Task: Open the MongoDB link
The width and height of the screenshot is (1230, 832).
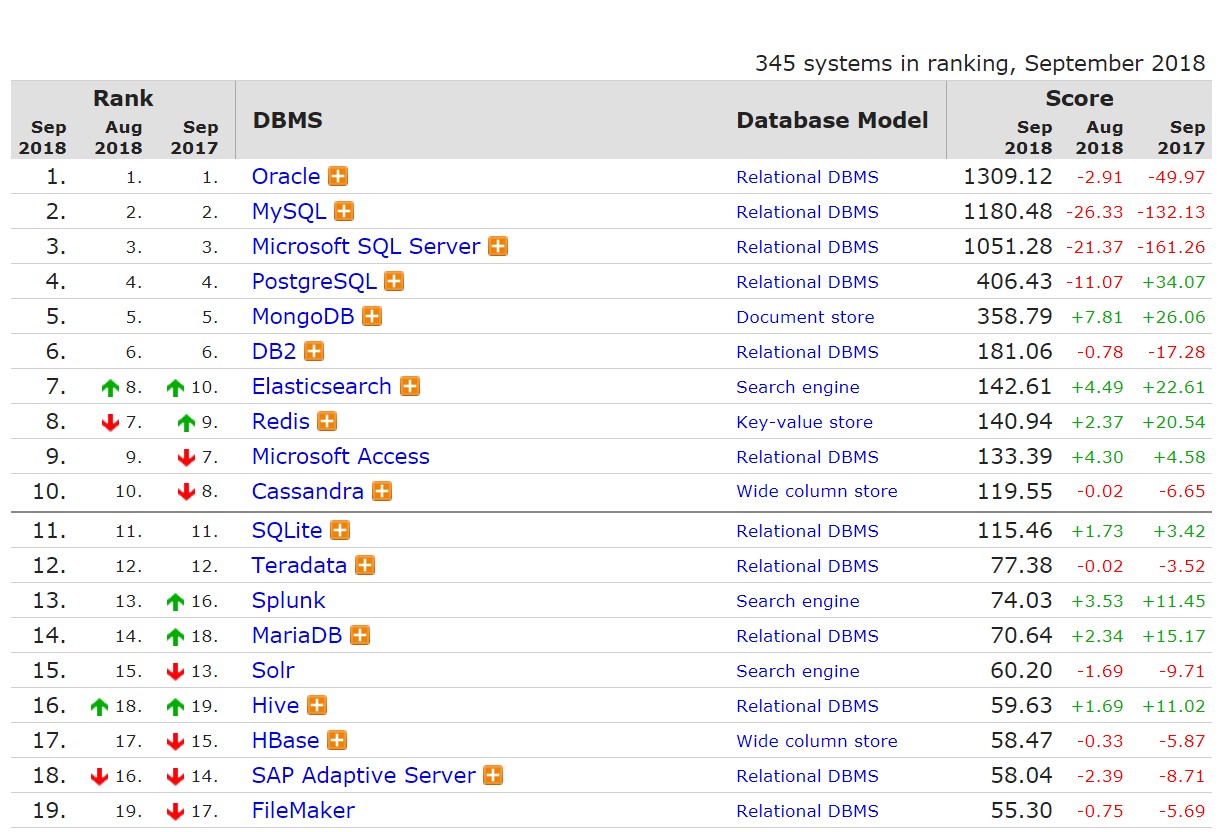Action: [303, 317]
